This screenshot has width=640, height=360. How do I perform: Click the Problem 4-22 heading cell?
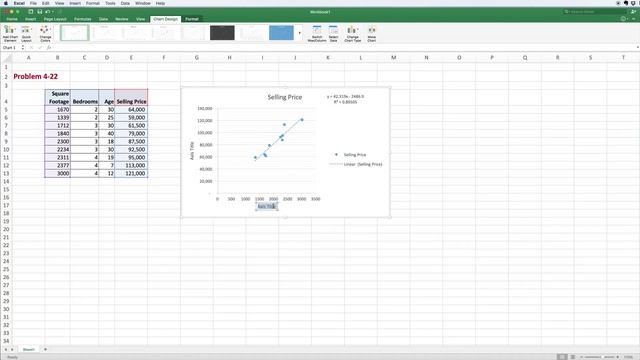coord(36,76)
